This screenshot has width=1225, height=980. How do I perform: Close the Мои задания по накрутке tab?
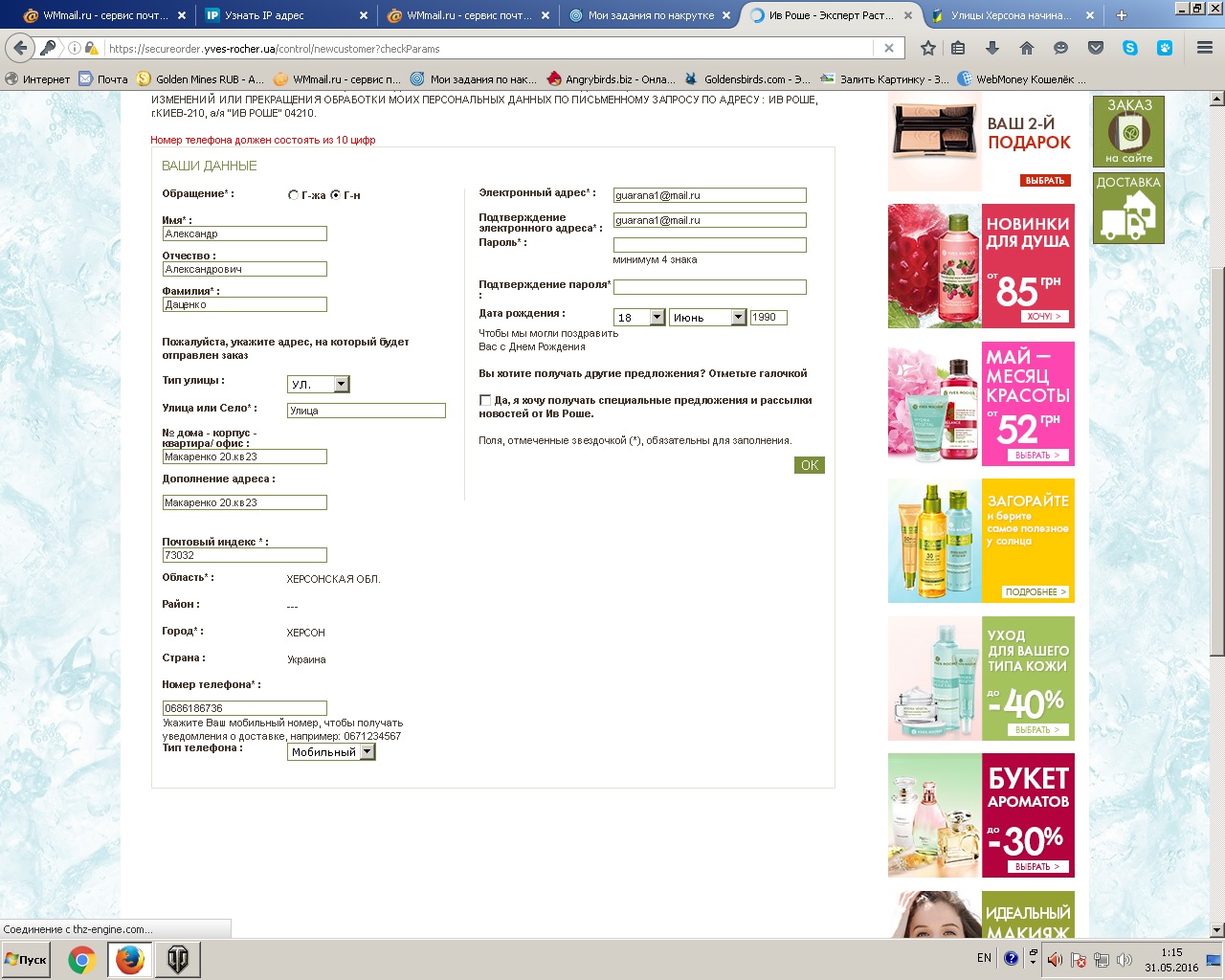point(725,15)
